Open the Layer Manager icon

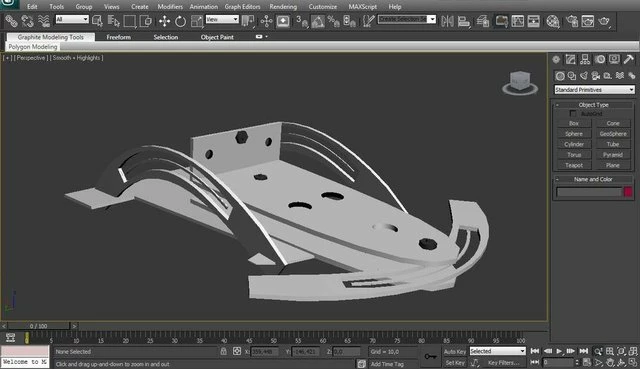click(483, 20)
